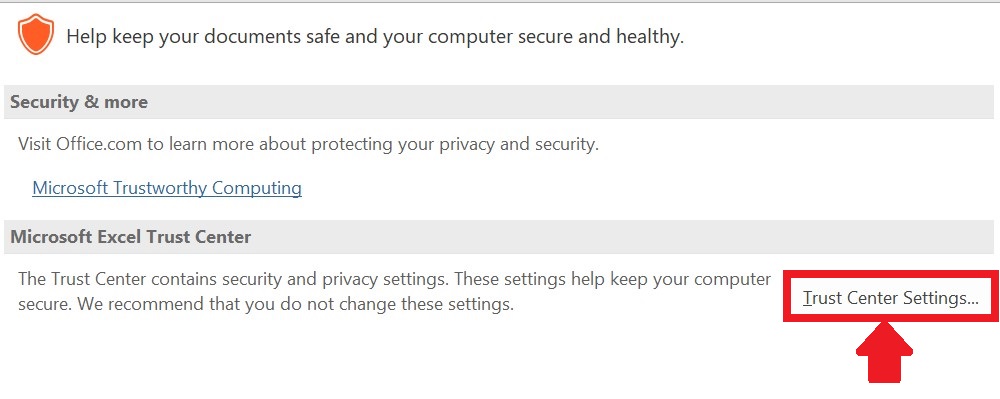This screenshot has width=1000, height=399.
Task: Click the word 'Microsoft' in the blue link
Action: (x=71, y=188)
